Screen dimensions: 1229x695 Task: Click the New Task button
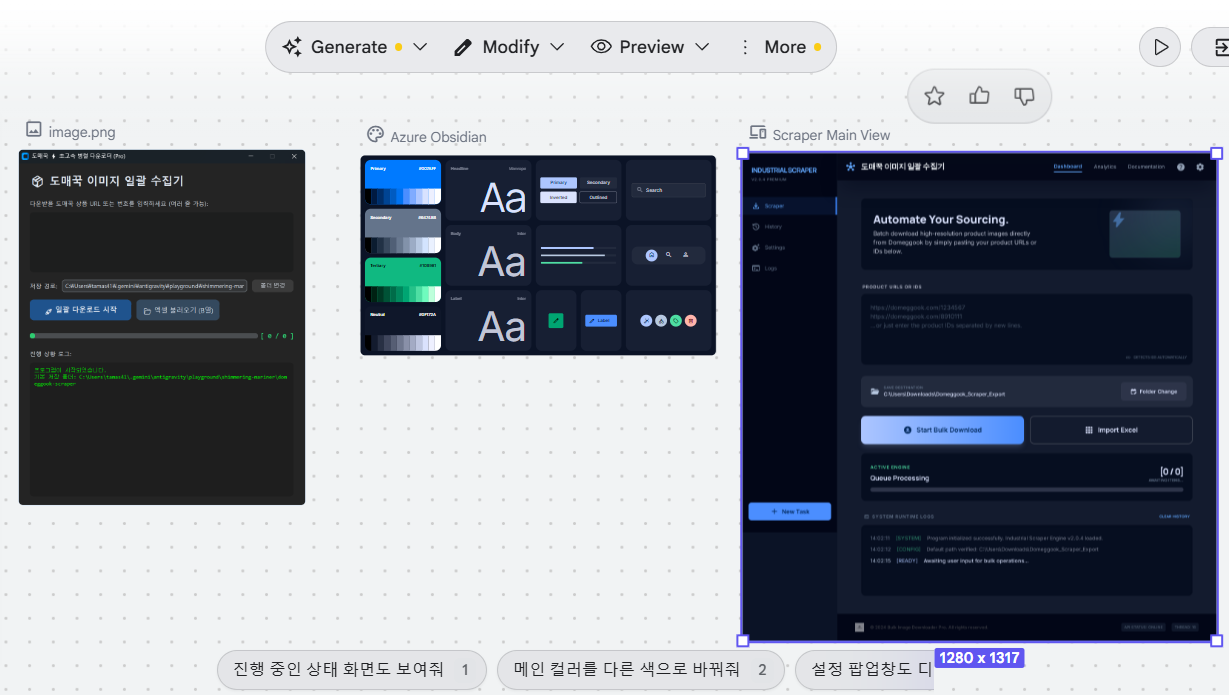(789, 511)
